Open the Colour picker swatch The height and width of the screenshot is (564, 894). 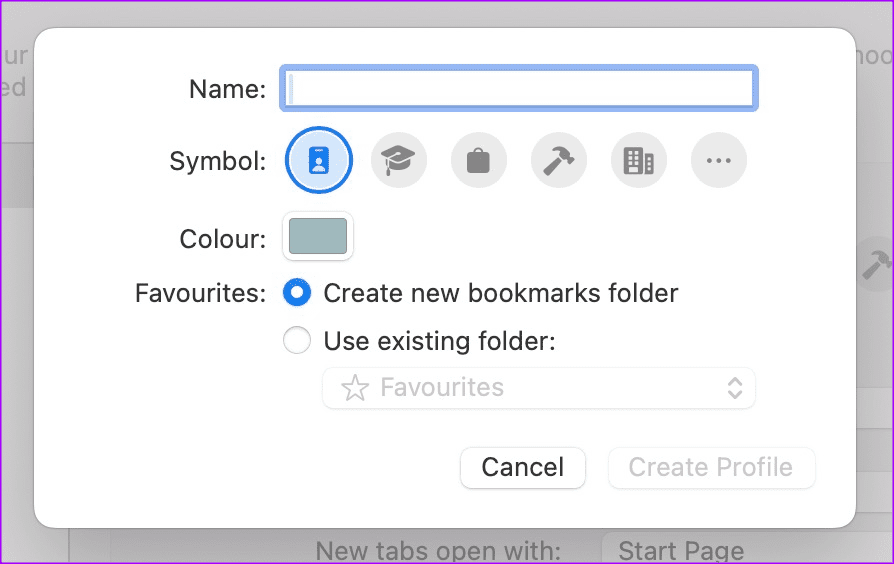[318, 236]
